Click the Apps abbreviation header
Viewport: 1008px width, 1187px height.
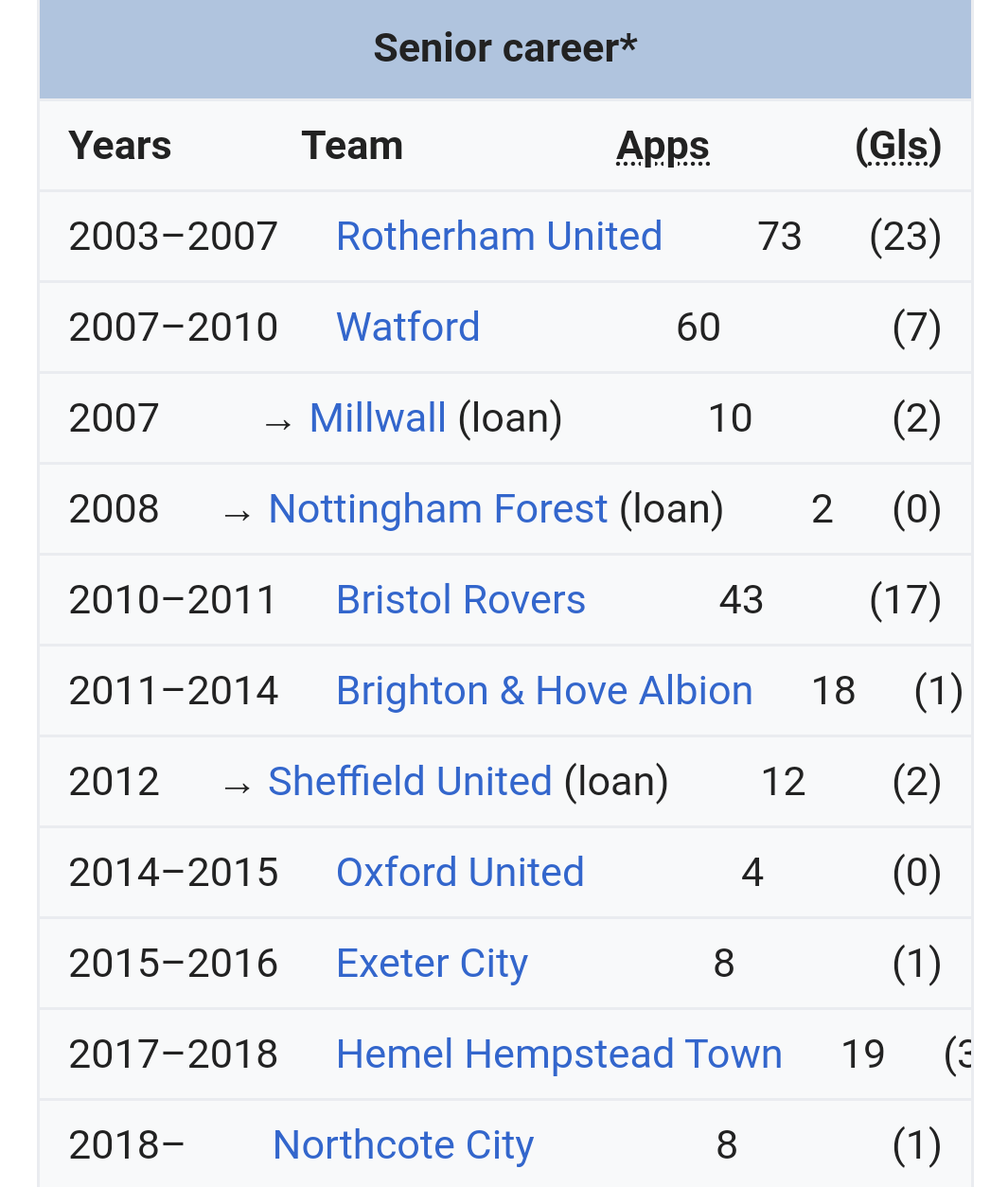663,147
